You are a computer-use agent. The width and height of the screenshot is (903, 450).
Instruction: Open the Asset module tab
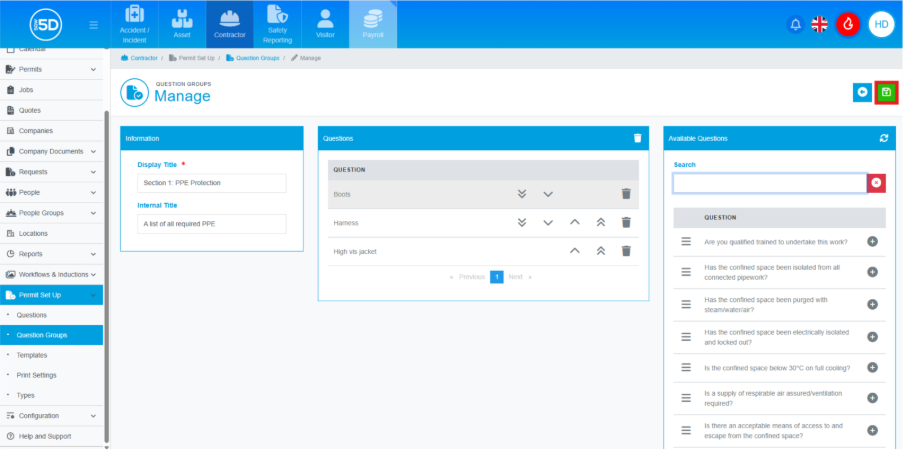coord(181,24)
